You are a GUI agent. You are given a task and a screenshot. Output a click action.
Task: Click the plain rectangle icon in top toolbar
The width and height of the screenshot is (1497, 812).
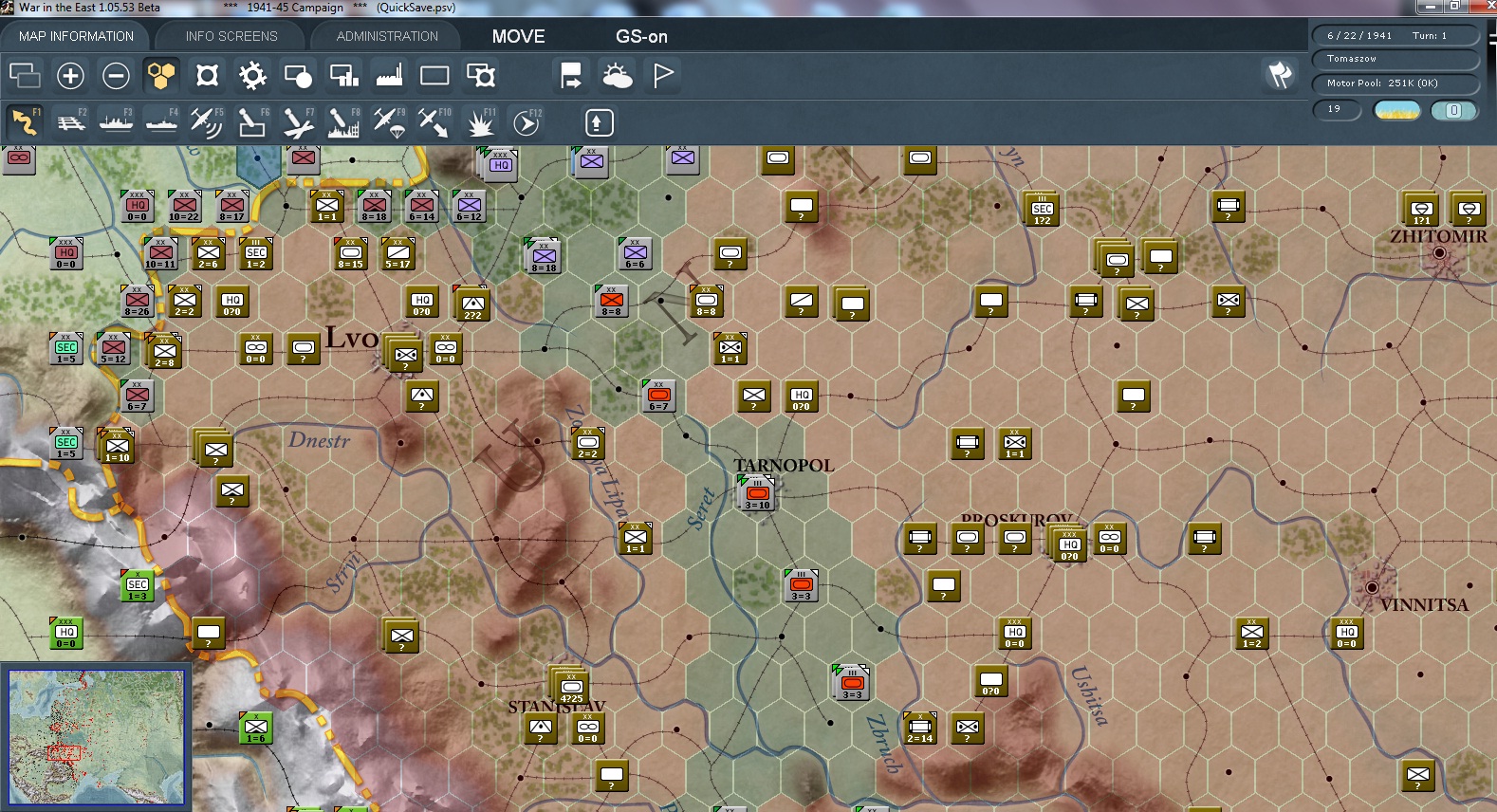(x=434, y=75)
